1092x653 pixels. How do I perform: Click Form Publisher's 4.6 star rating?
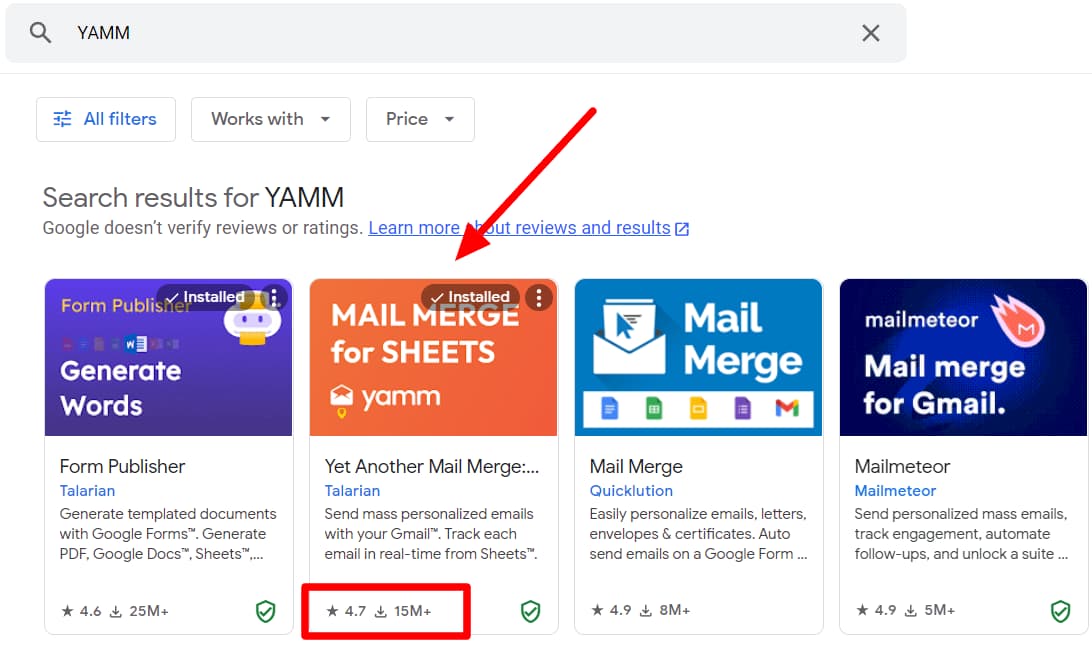[x=81, y=611]
